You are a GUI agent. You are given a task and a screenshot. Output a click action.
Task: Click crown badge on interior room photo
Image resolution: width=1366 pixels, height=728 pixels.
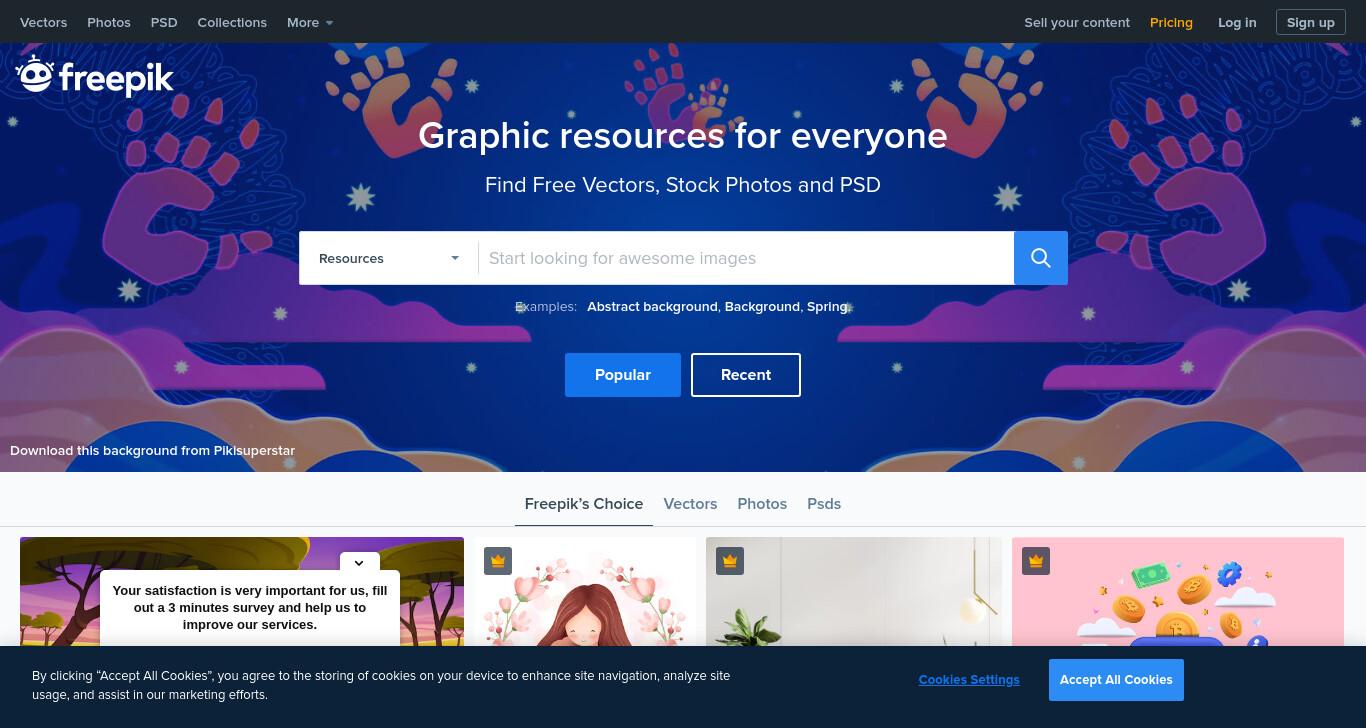click(730, 561)
